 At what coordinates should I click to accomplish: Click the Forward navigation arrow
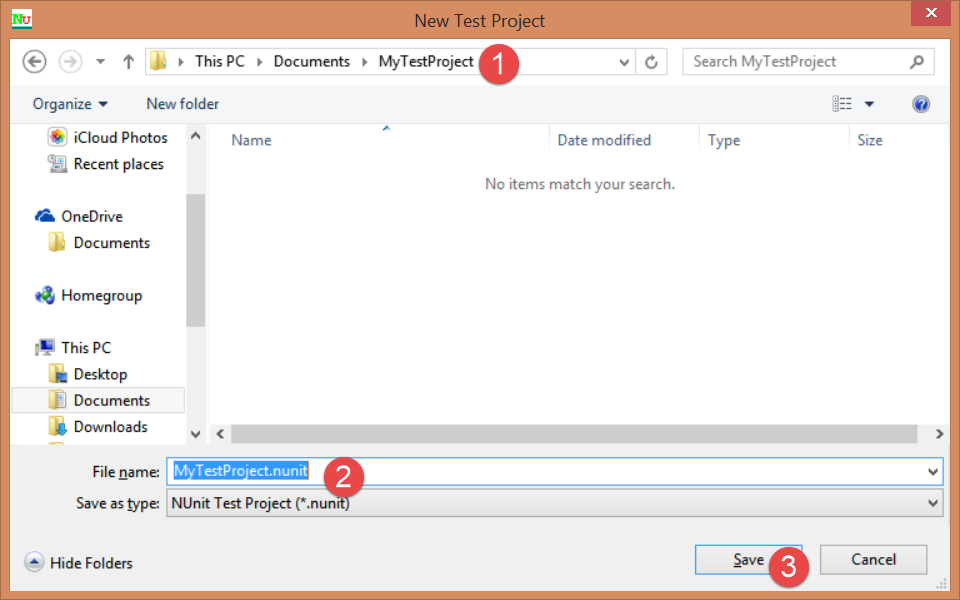[x=70, y=61]
